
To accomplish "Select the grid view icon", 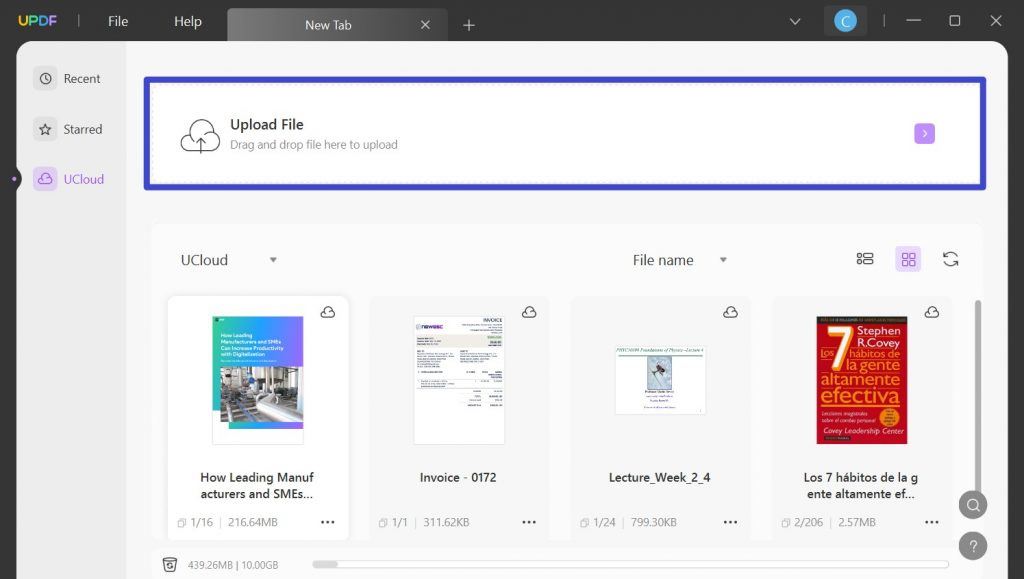I will [x=908, y=258].
